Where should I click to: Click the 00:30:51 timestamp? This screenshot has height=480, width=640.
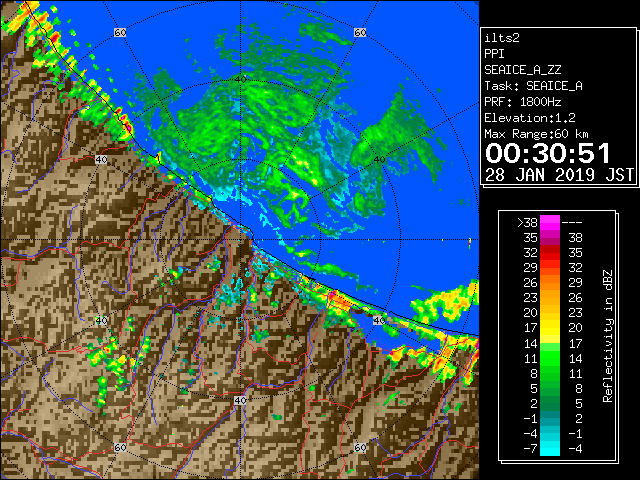point(548,153)
